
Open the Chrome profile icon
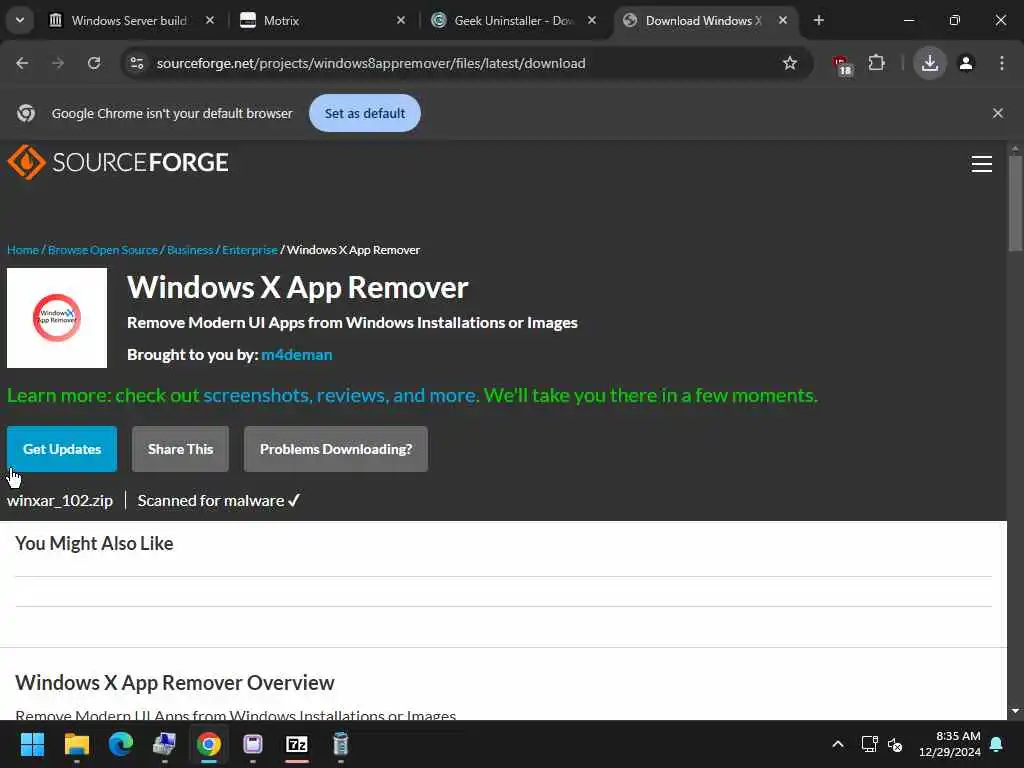[966, 63]
